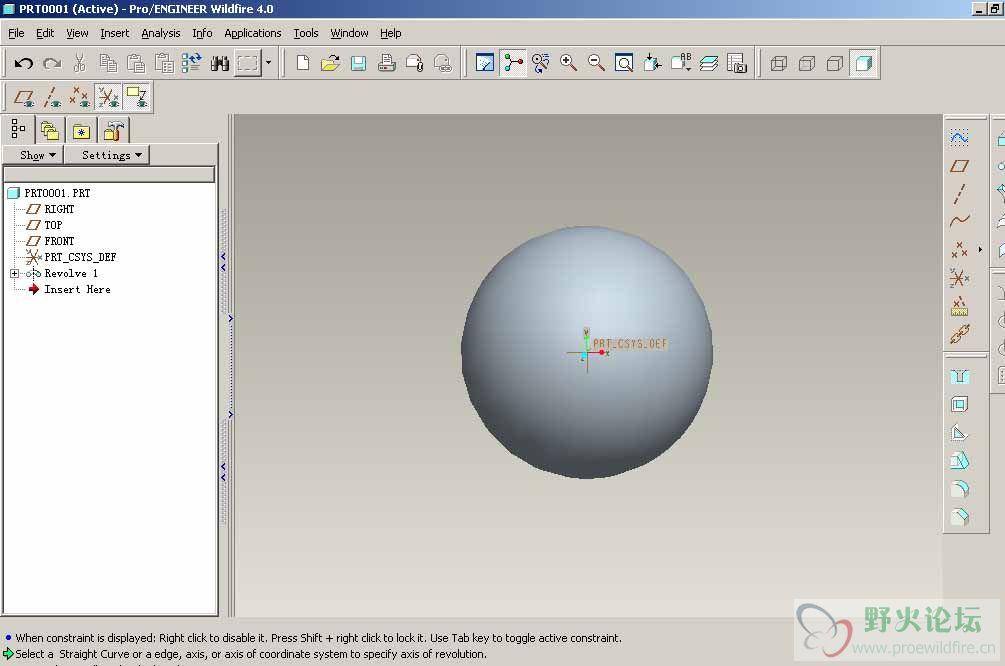The image size is (1005, 666).
Task: Open the Help menu
Action: tap(390, 33)
